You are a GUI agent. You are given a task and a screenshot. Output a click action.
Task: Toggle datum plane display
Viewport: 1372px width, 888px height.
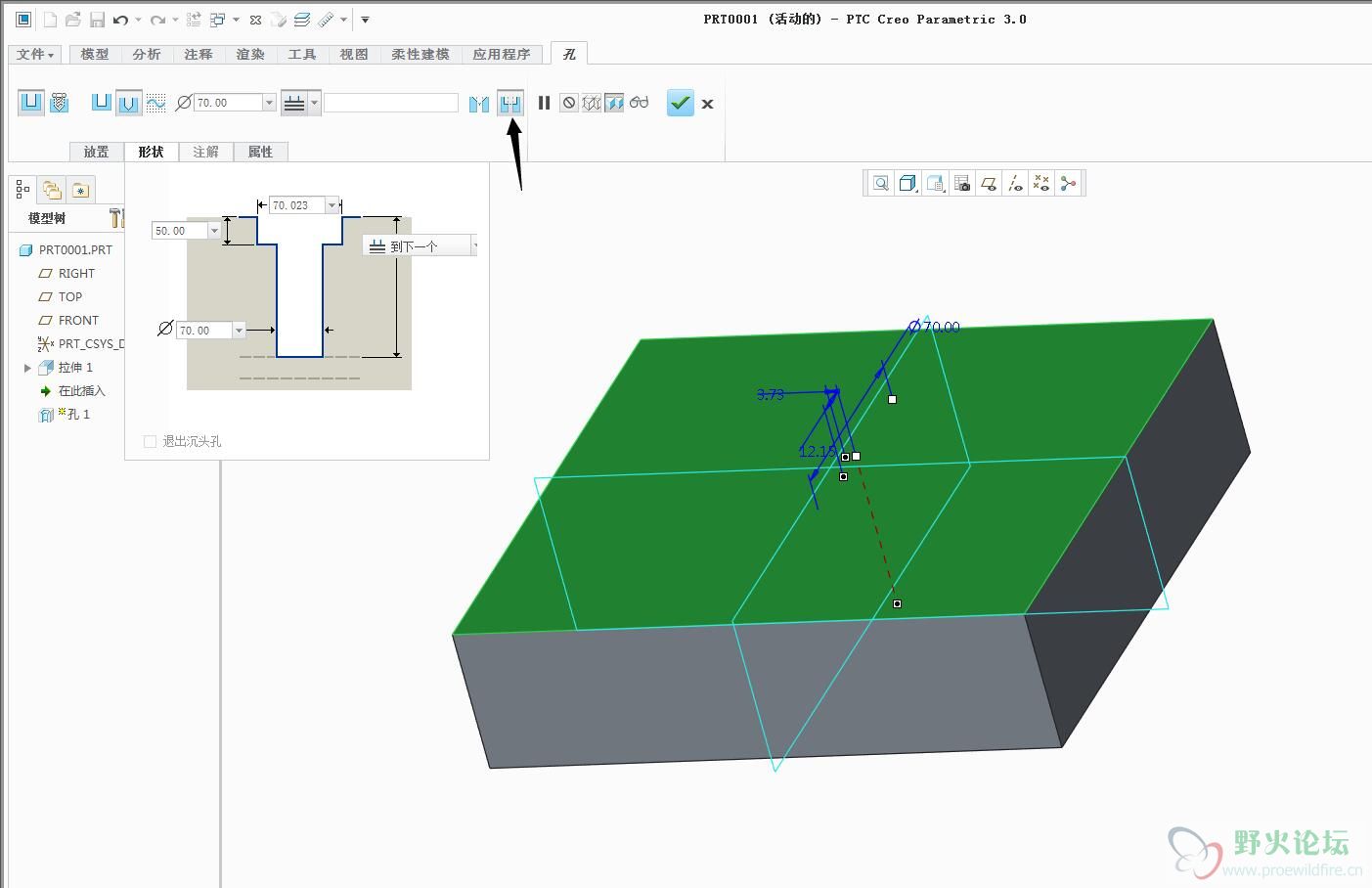[989, 183]
